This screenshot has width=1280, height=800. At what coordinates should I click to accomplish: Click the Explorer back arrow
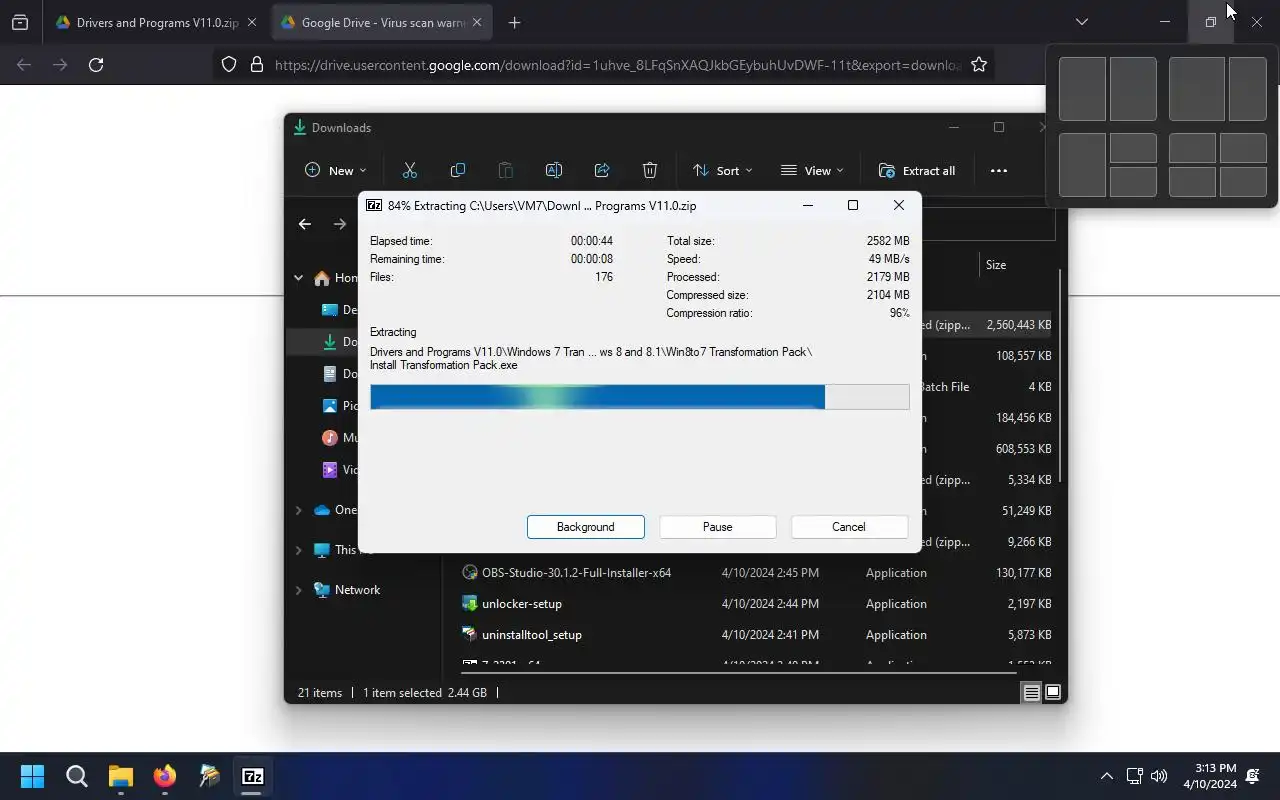tap(305, 224)
